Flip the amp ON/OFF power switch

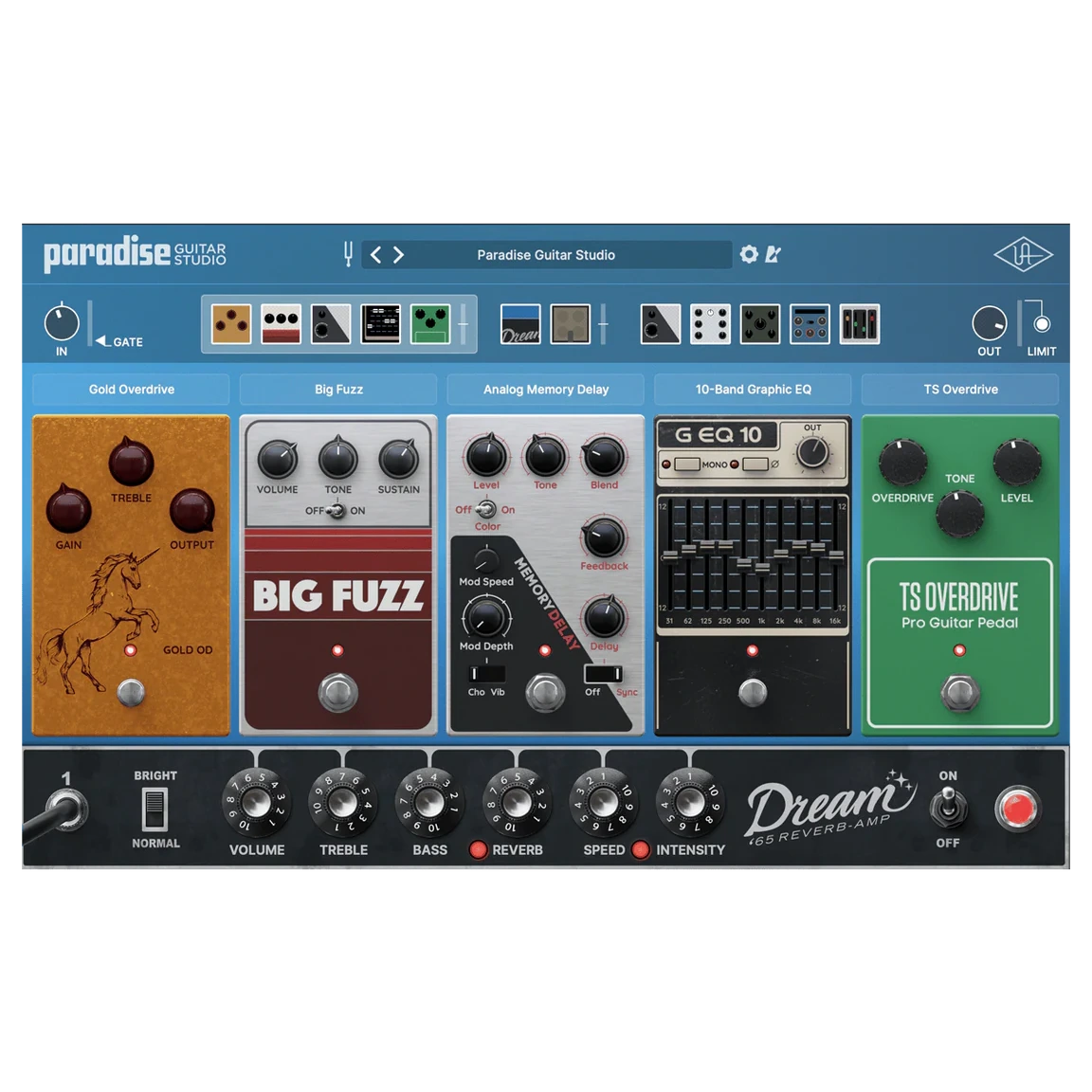(948, 807)
